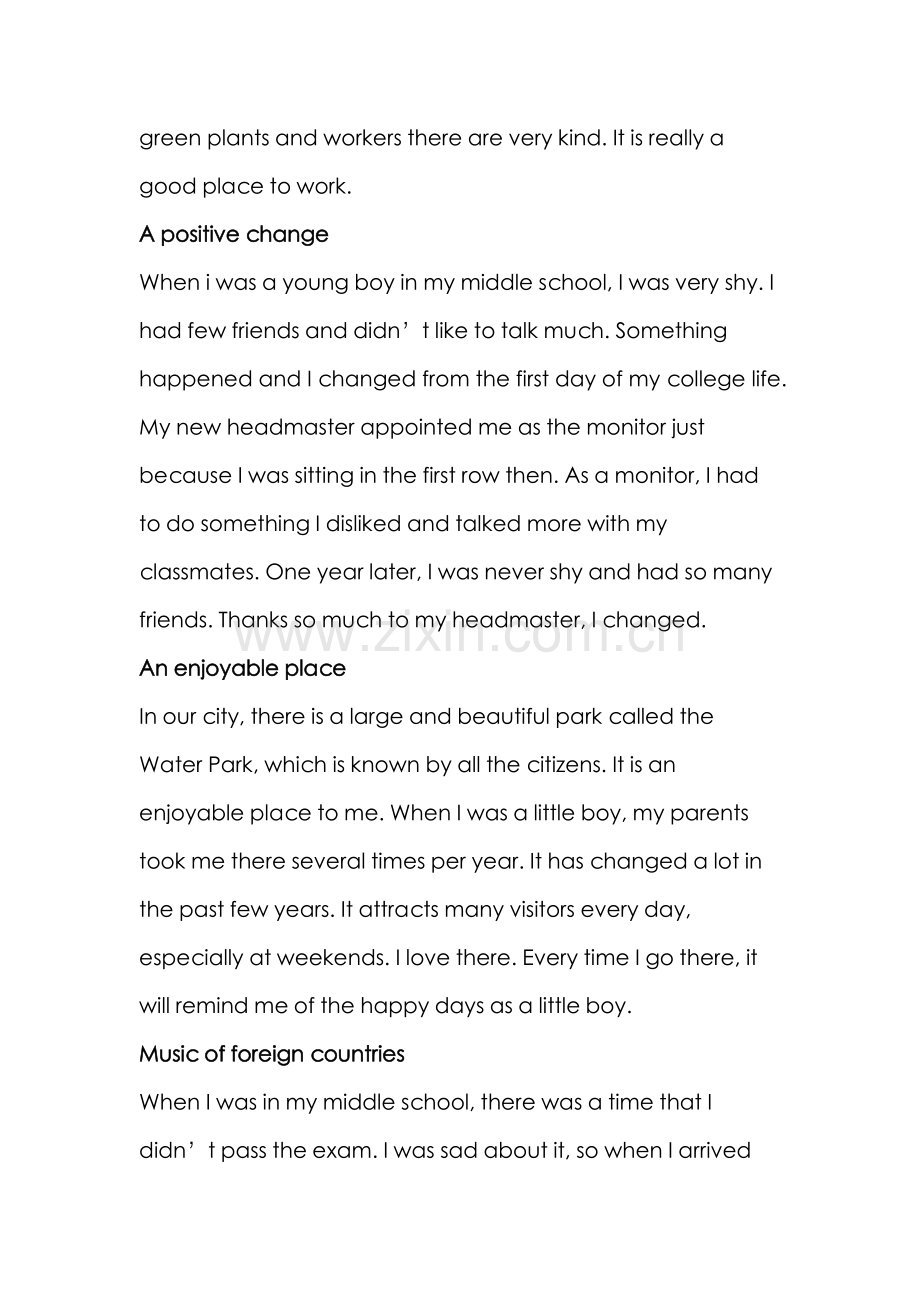Click the line starting "will remind me"

tap(385, 1006)
